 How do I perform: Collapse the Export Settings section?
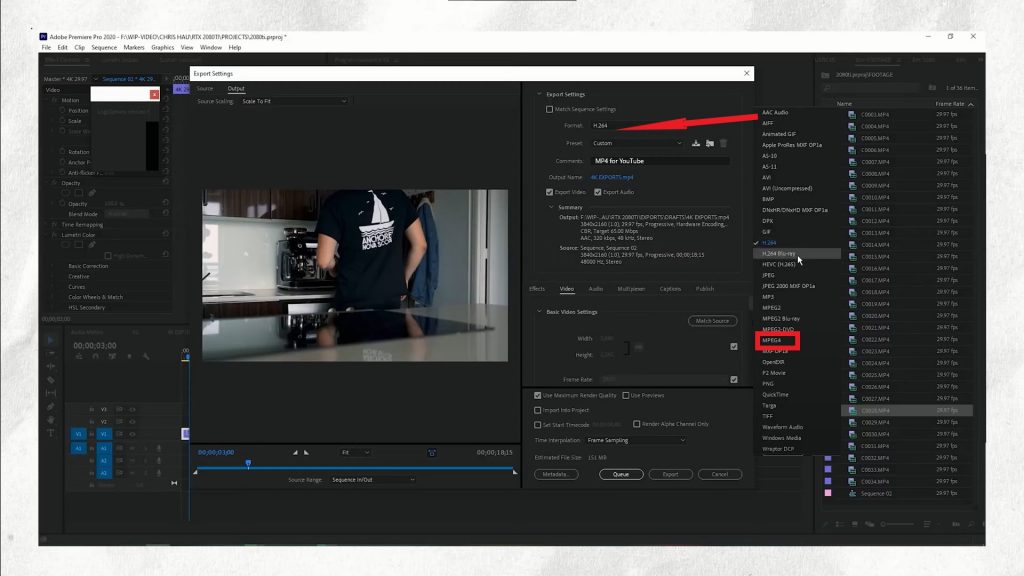[x=539, y=94]
